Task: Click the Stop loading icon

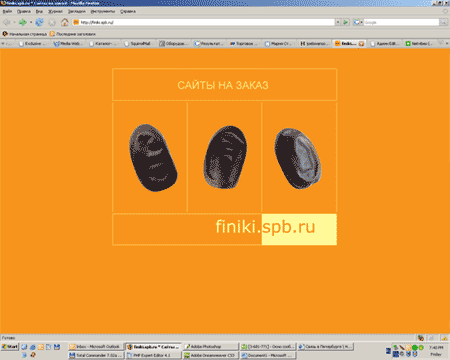Action: coord(52,22)
